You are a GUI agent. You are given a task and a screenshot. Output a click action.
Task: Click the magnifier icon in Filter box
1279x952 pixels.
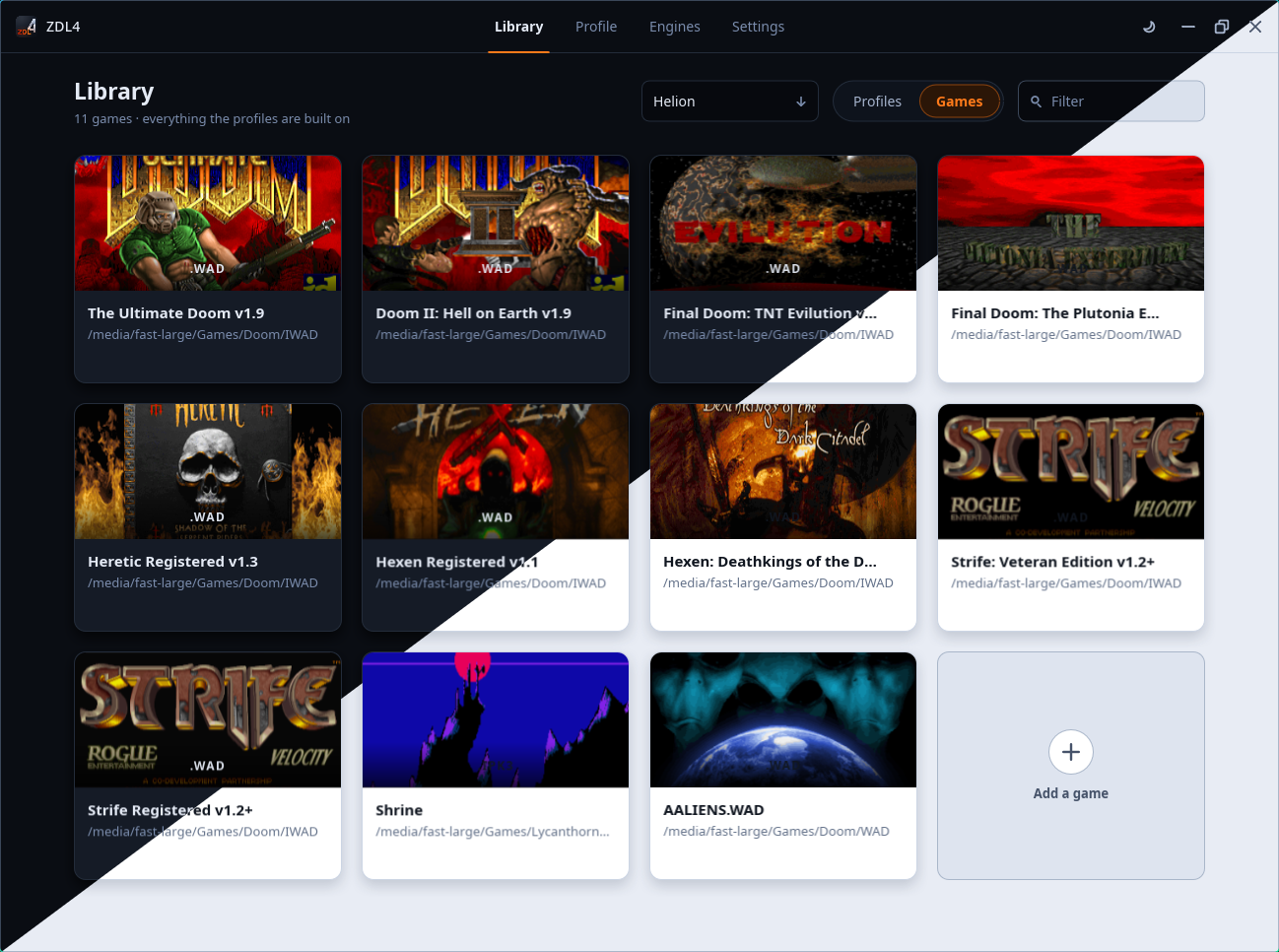point(1036,102)
